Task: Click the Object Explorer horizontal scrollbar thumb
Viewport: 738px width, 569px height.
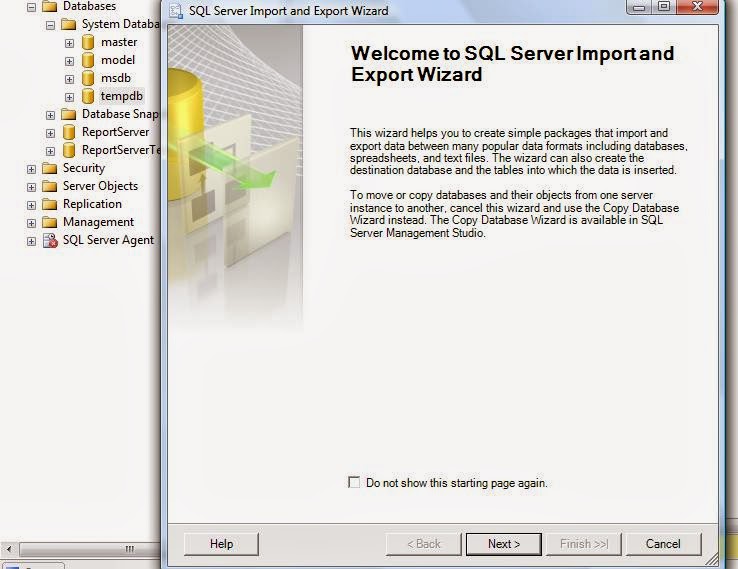Action: tap(89, 549)
